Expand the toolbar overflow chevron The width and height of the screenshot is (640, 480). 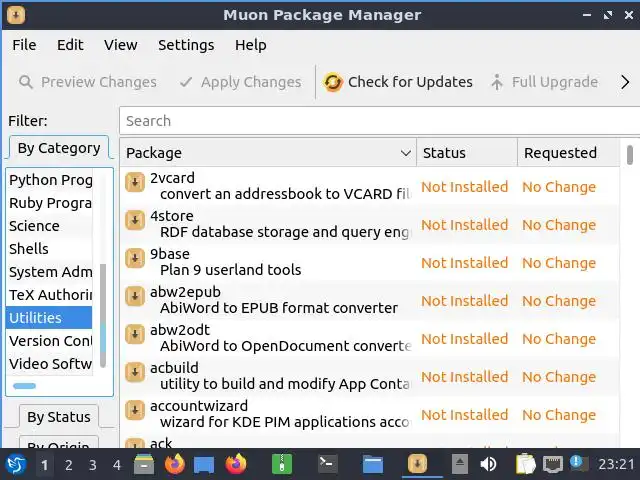[626, 82]
